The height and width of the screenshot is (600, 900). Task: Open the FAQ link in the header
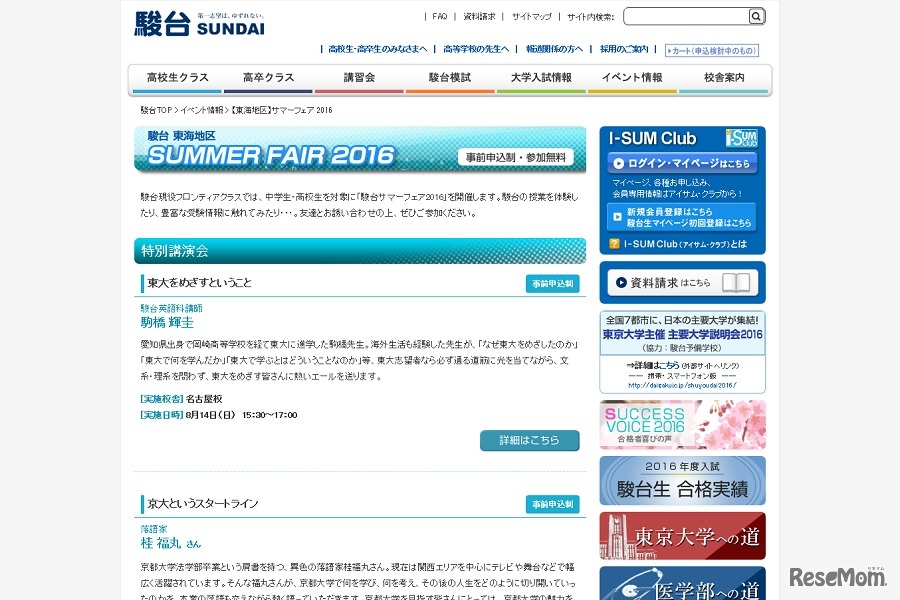tap(439, 15)
